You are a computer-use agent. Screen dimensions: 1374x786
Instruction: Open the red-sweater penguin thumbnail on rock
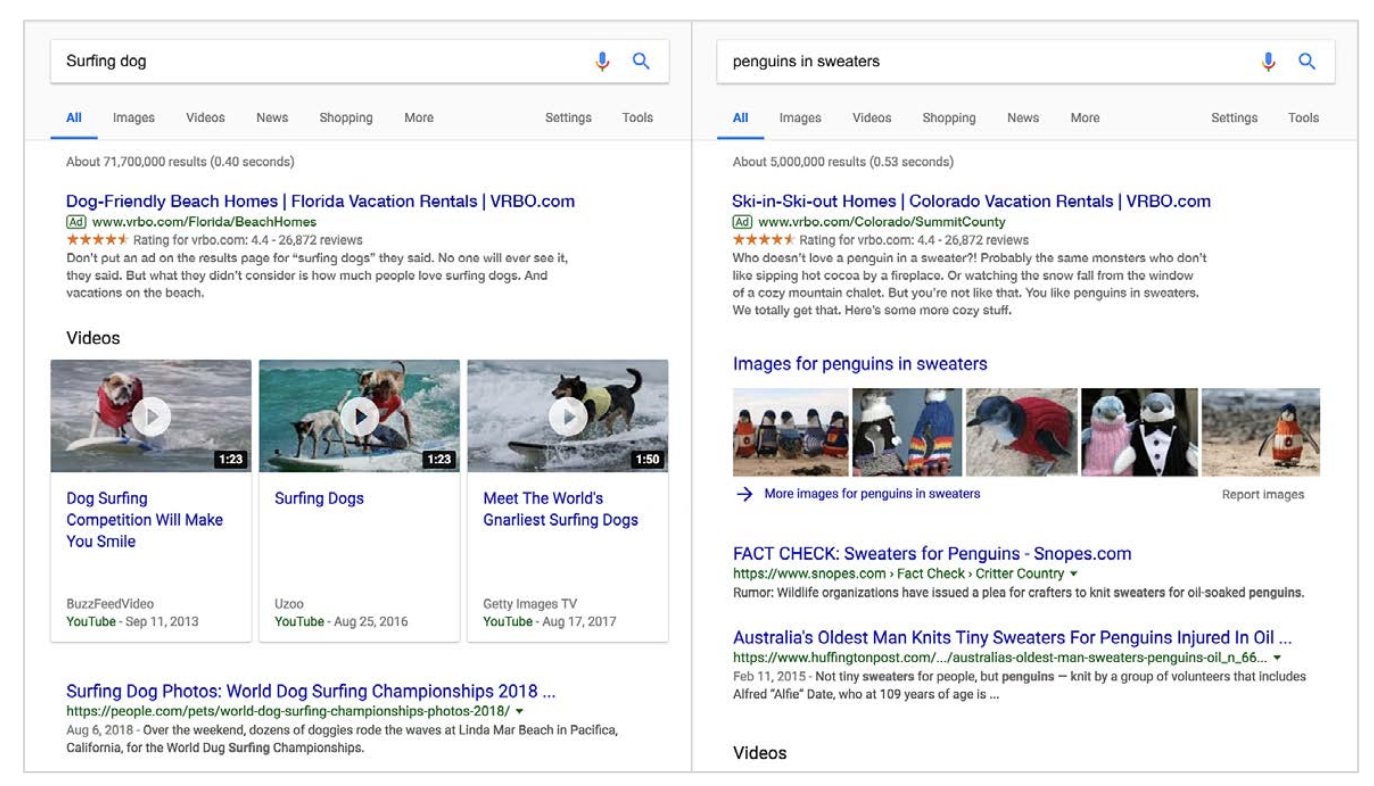[x=1022, y=432]
